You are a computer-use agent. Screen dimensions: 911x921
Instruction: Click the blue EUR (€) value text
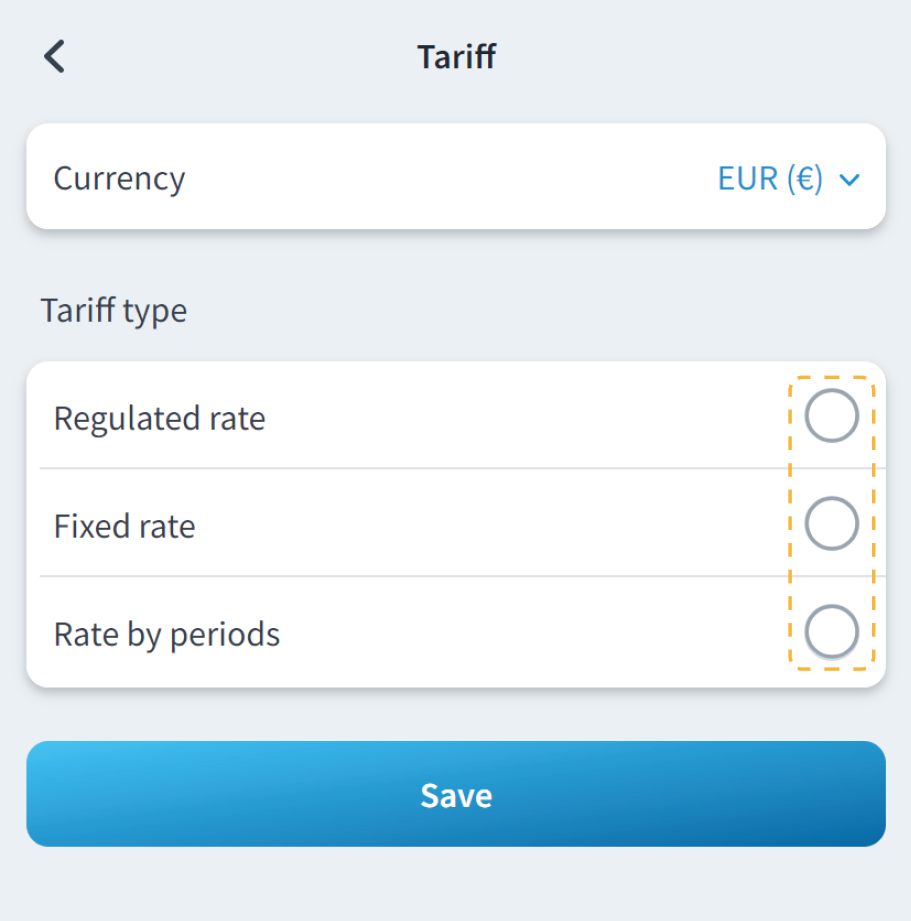pos(770,178)
